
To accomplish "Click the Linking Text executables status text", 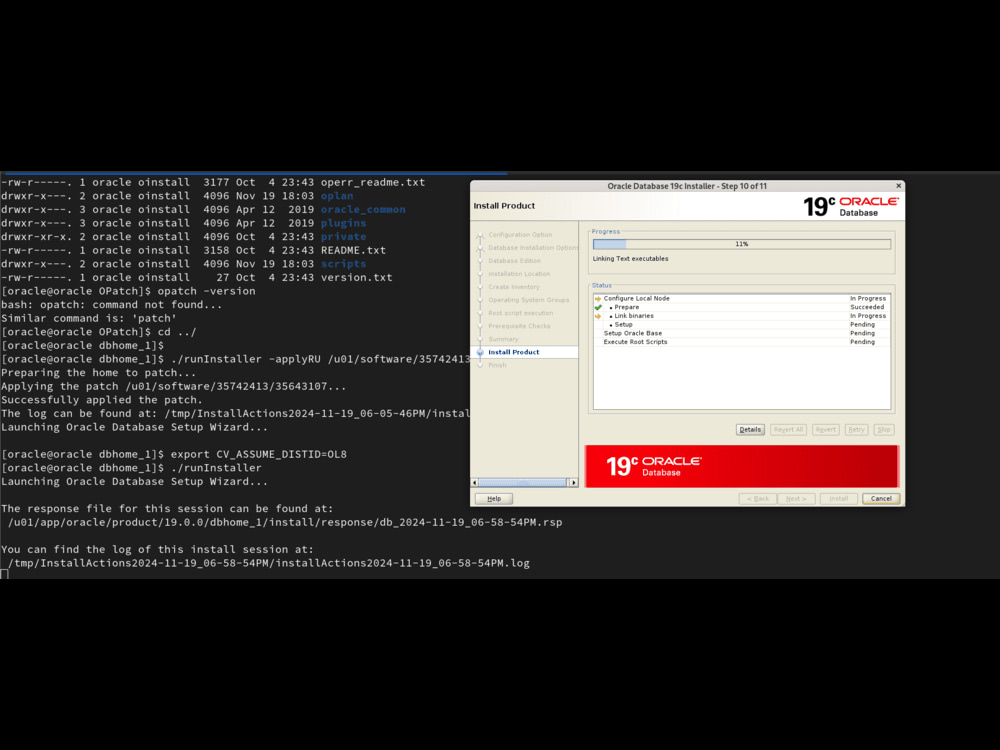I will (630, 259).
